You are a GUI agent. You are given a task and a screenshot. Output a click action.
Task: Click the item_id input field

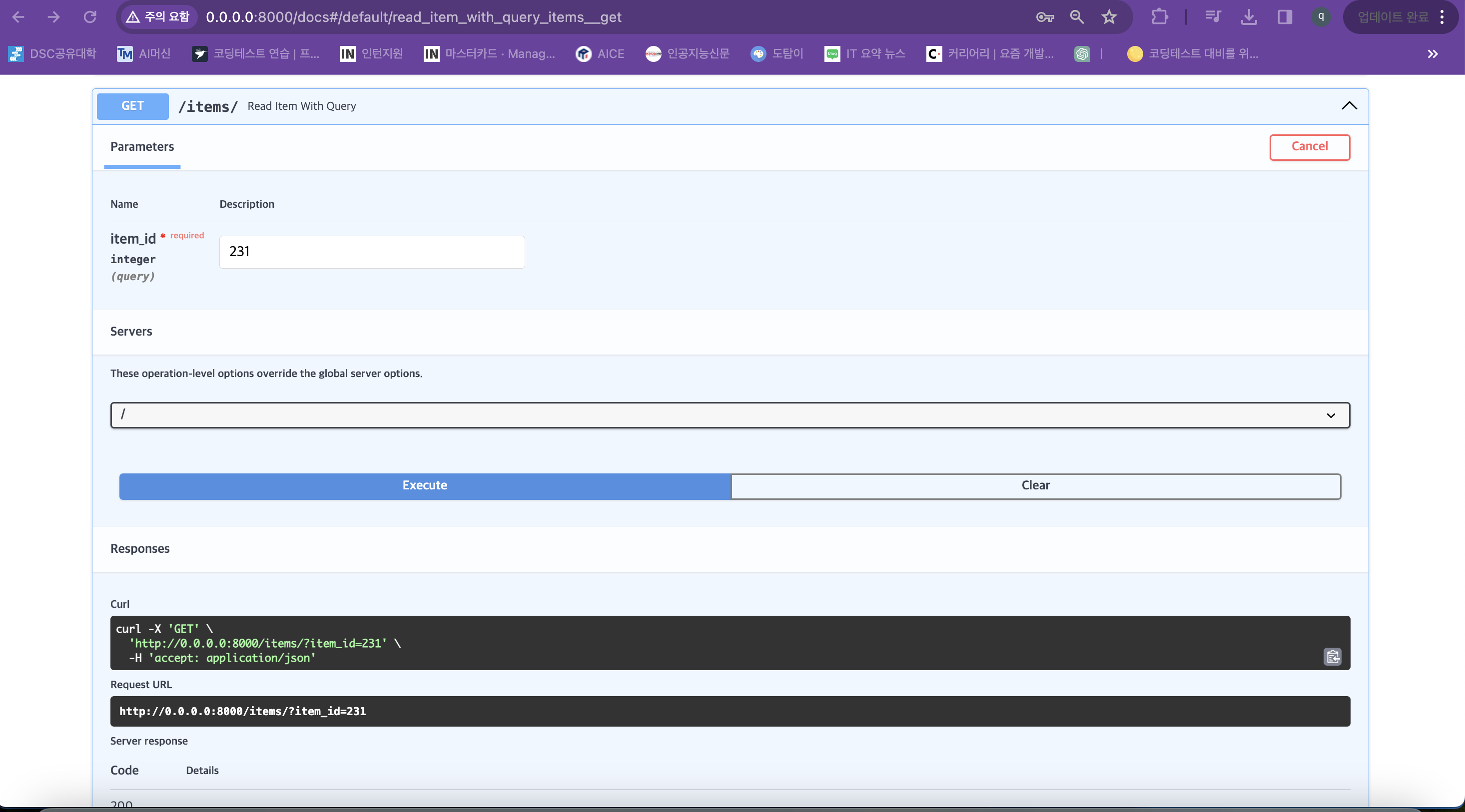click(372, 252)
